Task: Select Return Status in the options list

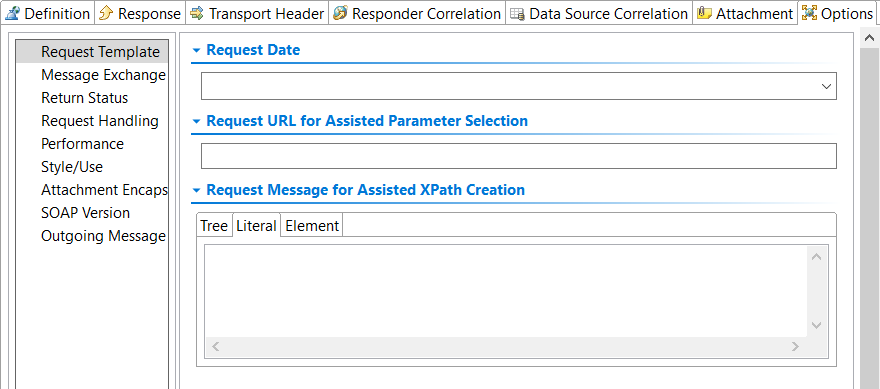Action: [x=85, y=98]
